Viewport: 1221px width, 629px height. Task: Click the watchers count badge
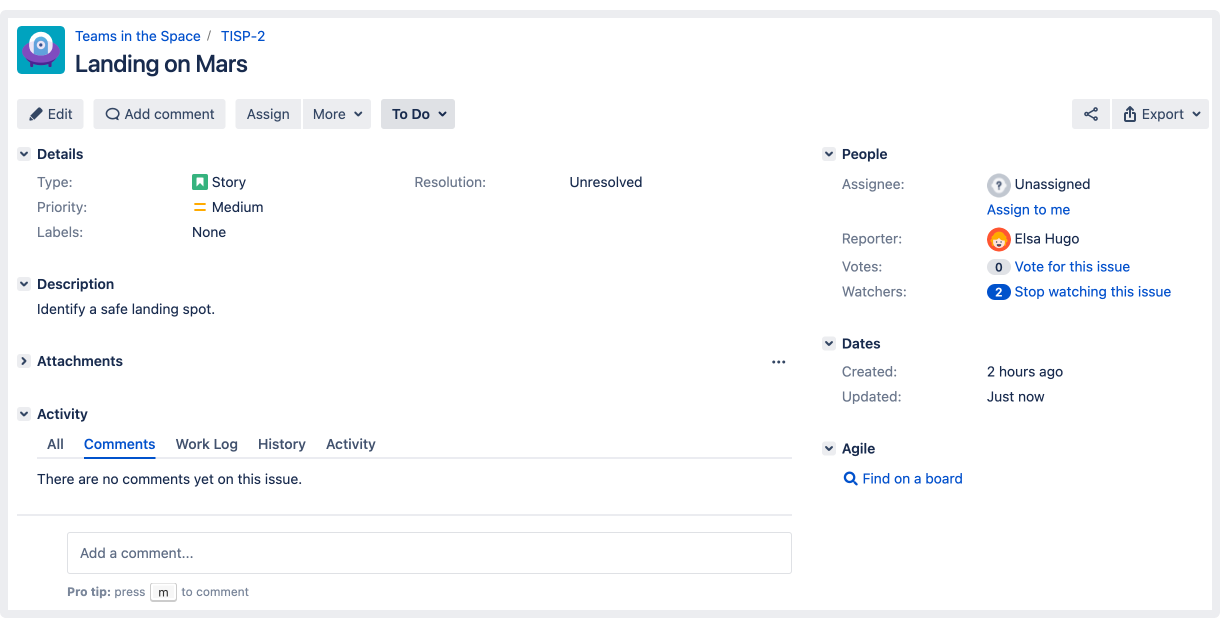click(x=998, y=292)
